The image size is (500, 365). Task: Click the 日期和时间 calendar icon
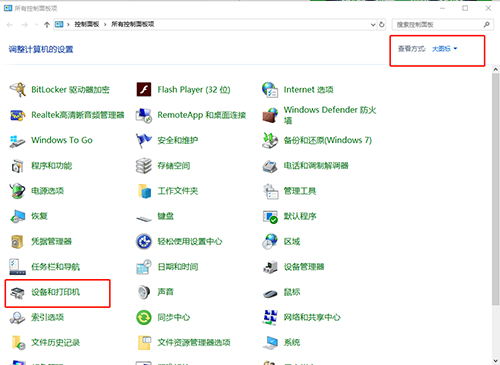[144, 267]
